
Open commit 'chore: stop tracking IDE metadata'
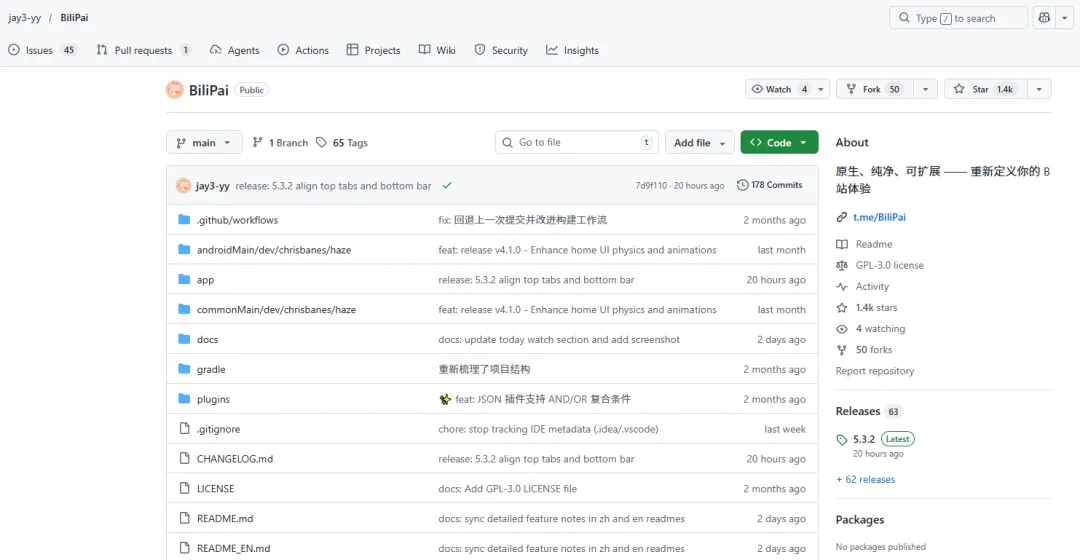(548, 429)
